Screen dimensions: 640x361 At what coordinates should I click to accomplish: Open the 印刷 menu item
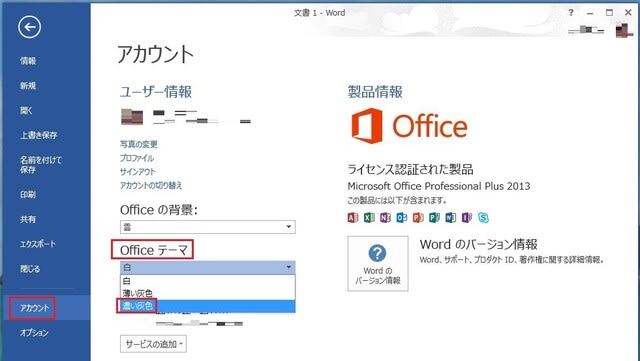(x=28, y=194)
